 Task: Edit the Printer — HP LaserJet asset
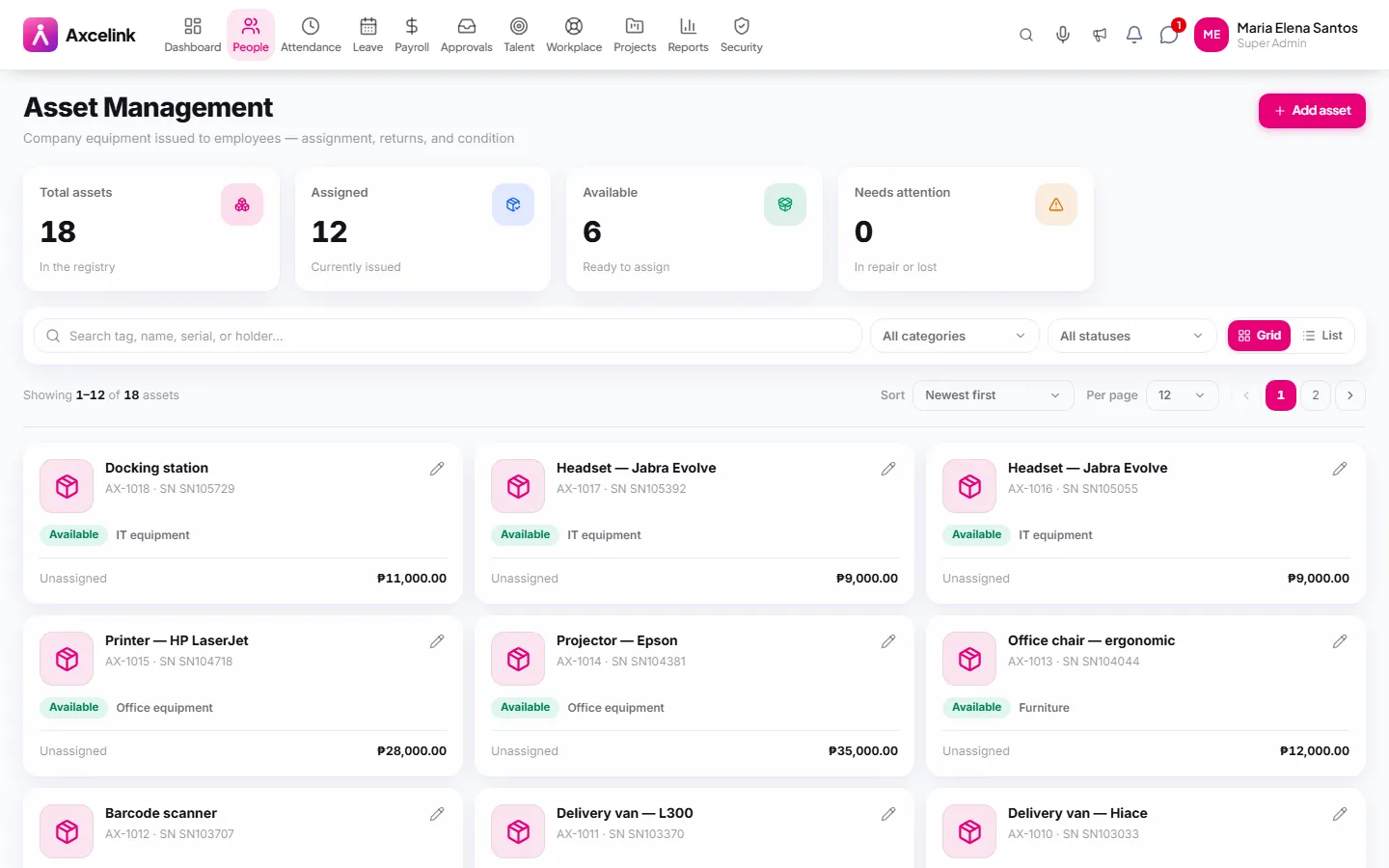pos(437,641)
